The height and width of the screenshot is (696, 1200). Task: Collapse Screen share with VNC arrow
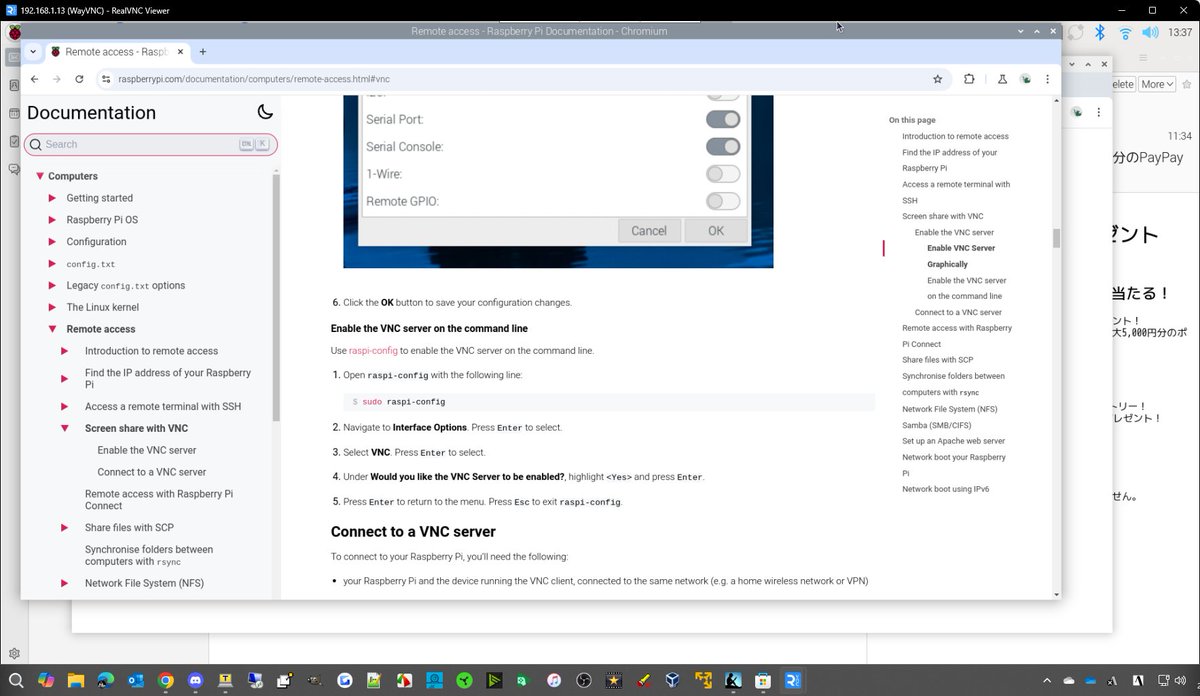pyautogui.click(x=65, y=428)
